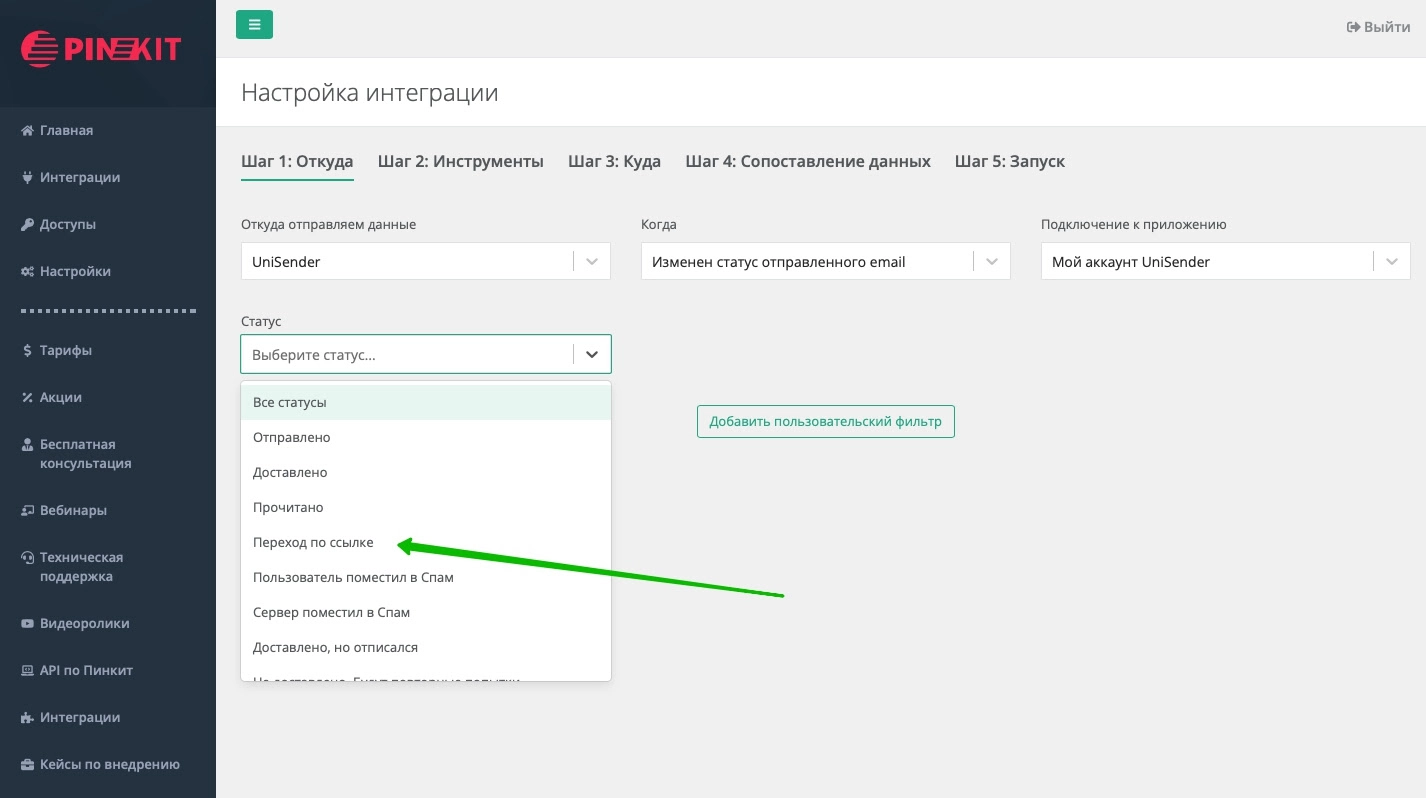Click the dollar icon beside Тарифы
This screenshot has width=1426, height=798.
[x=28, y=351]
